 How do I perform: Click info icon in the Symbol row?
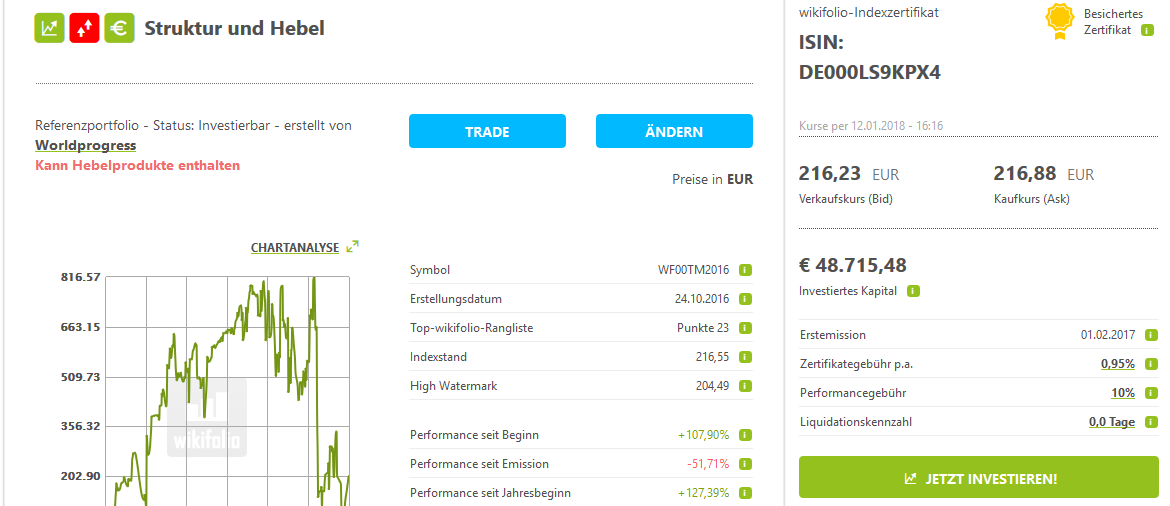pos(746,270)
